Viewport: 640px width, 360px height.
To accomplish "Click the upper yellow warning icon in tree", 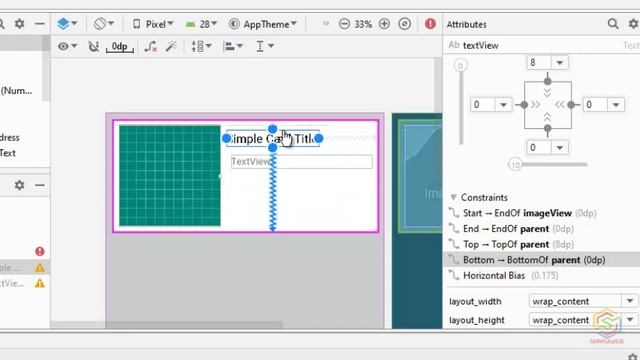I will [x=40, y=268].
